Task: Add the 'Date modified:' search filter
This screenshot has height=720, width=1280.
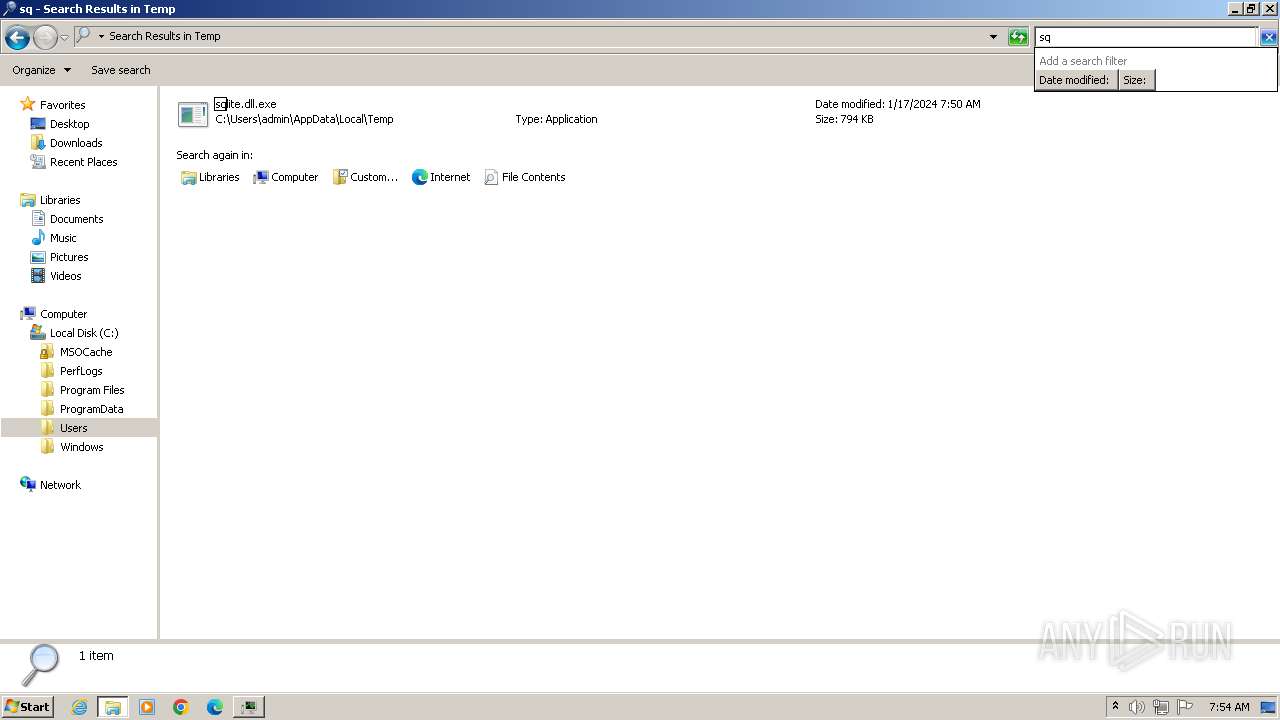Action: coord(1074,80)
